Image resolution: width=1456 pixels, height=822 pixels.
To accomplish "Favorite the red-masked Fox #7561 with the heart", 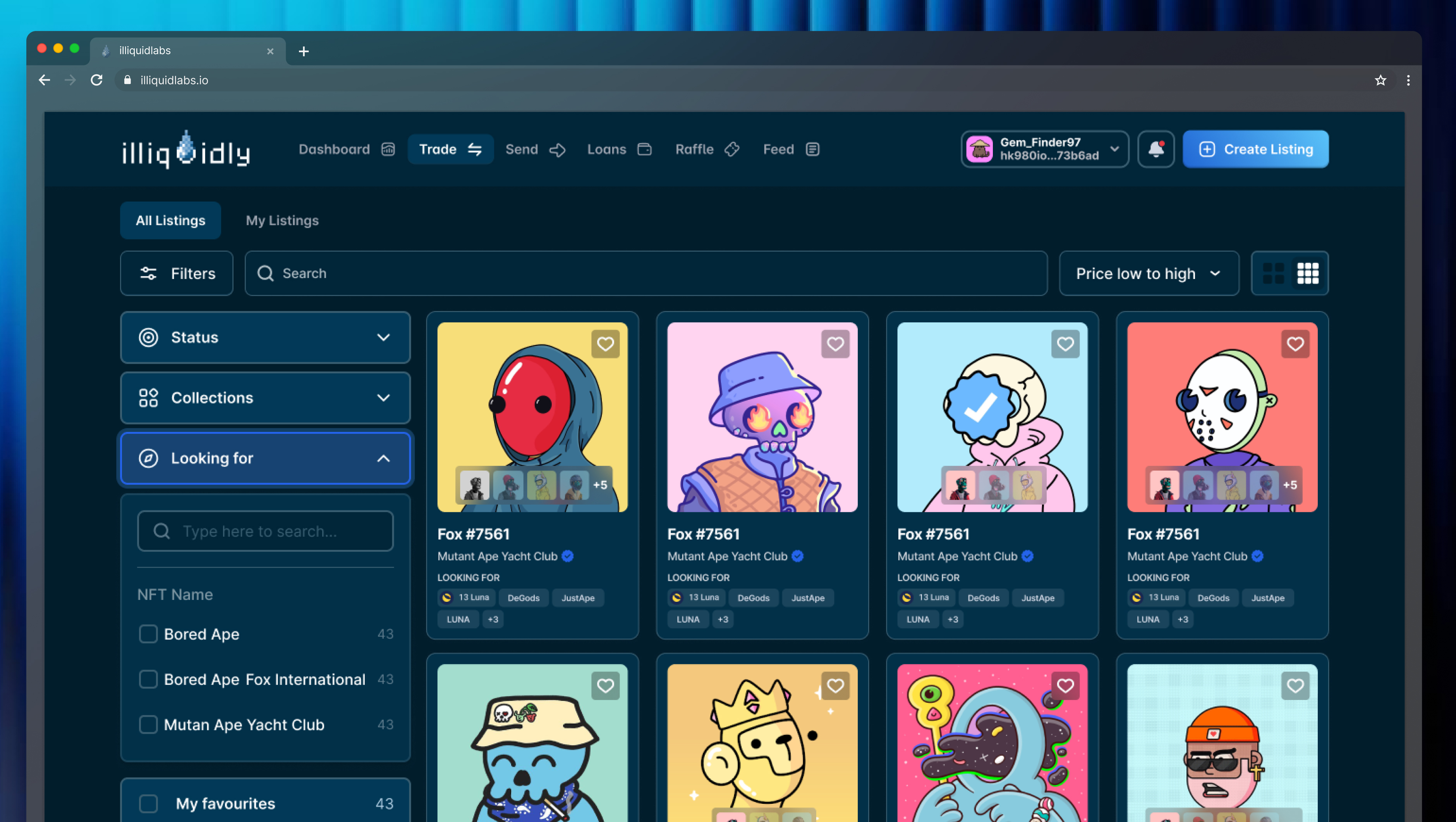I will 605,344.
